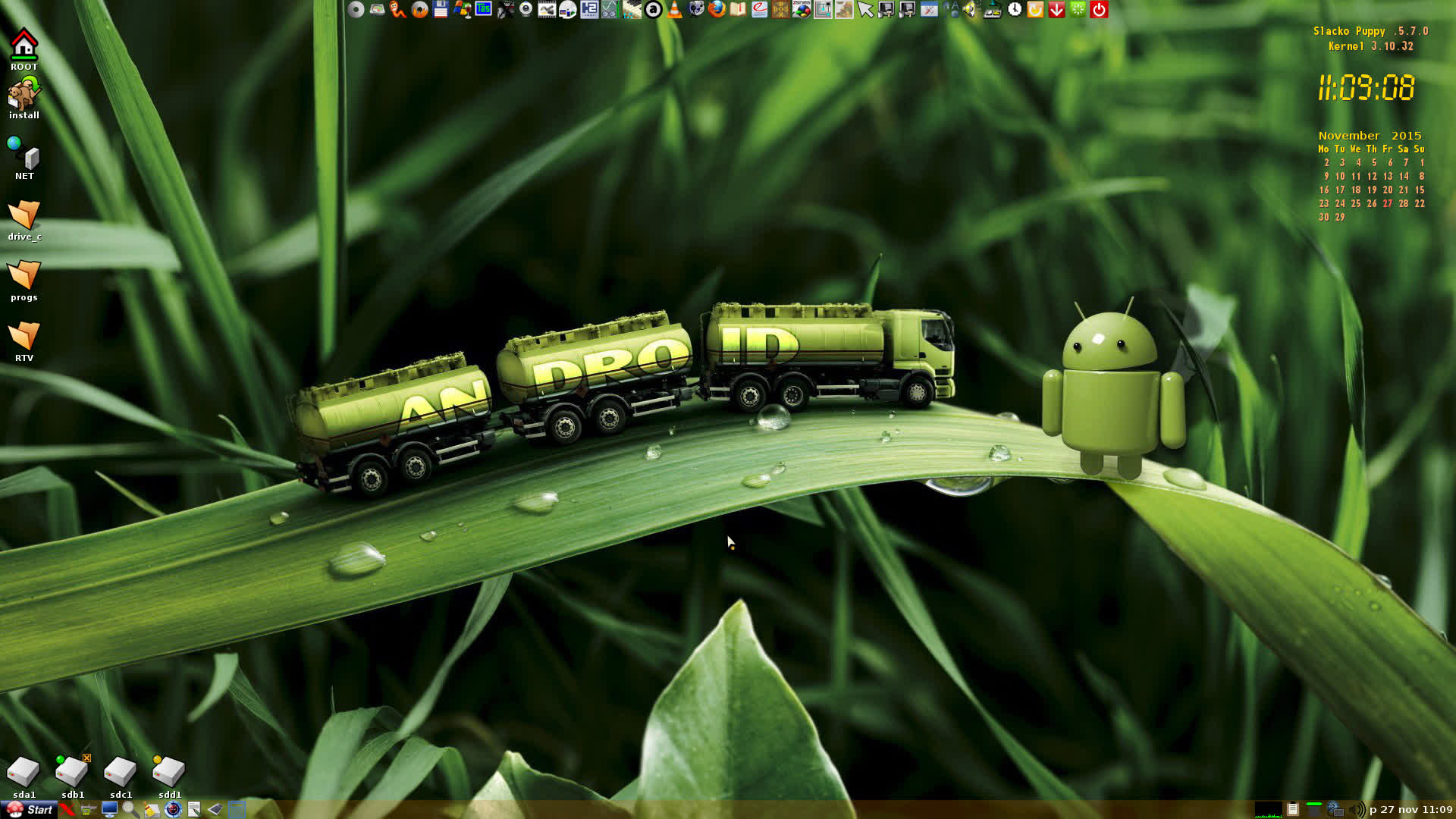The width and height of the screenshot is (1456, 819).
Task: Open the drive_c folder icon
Action: click(24, 220)
